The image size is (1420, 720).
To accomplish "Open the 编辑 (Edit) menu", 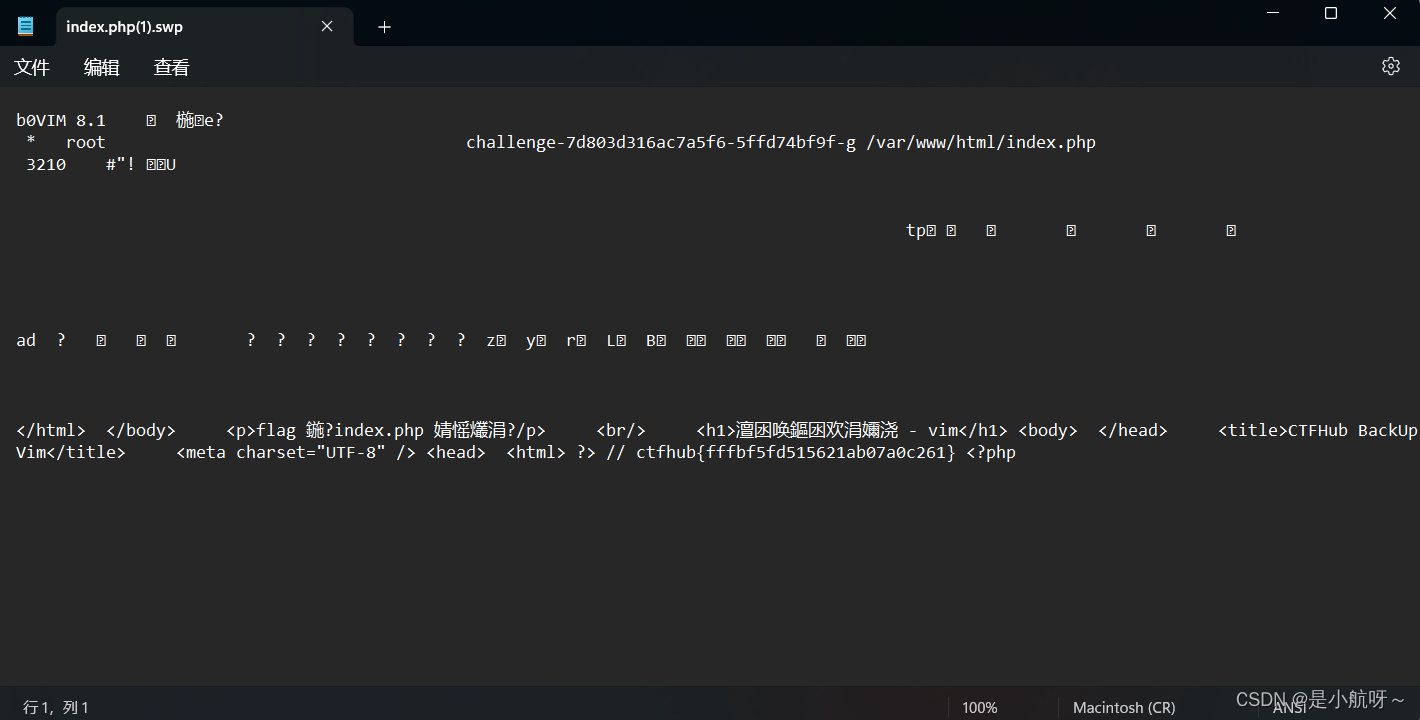I will coord(101,67).
